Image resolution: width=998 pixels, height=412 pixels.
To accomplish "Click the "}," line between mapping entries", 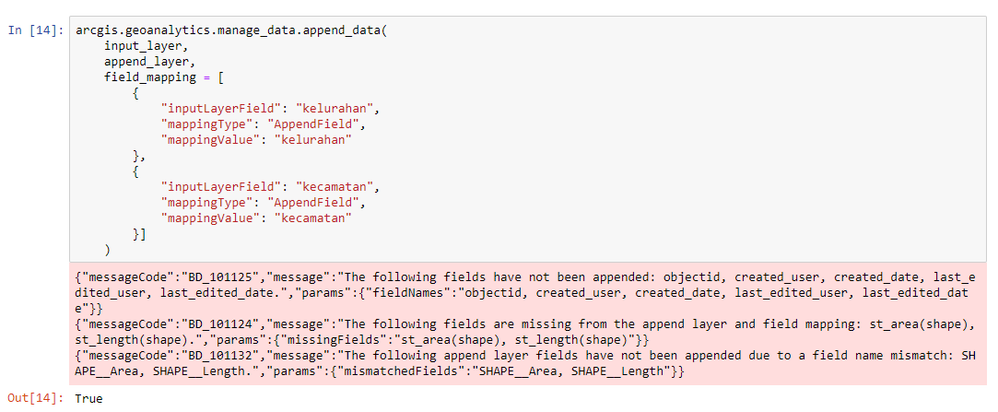I will click(139, 157).
